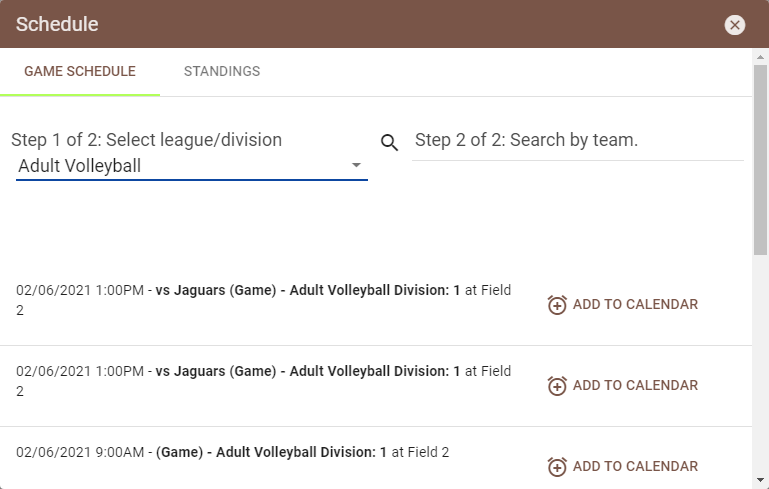
Task: Click the scrollbar up arrow
Action: tap(760, 57)
